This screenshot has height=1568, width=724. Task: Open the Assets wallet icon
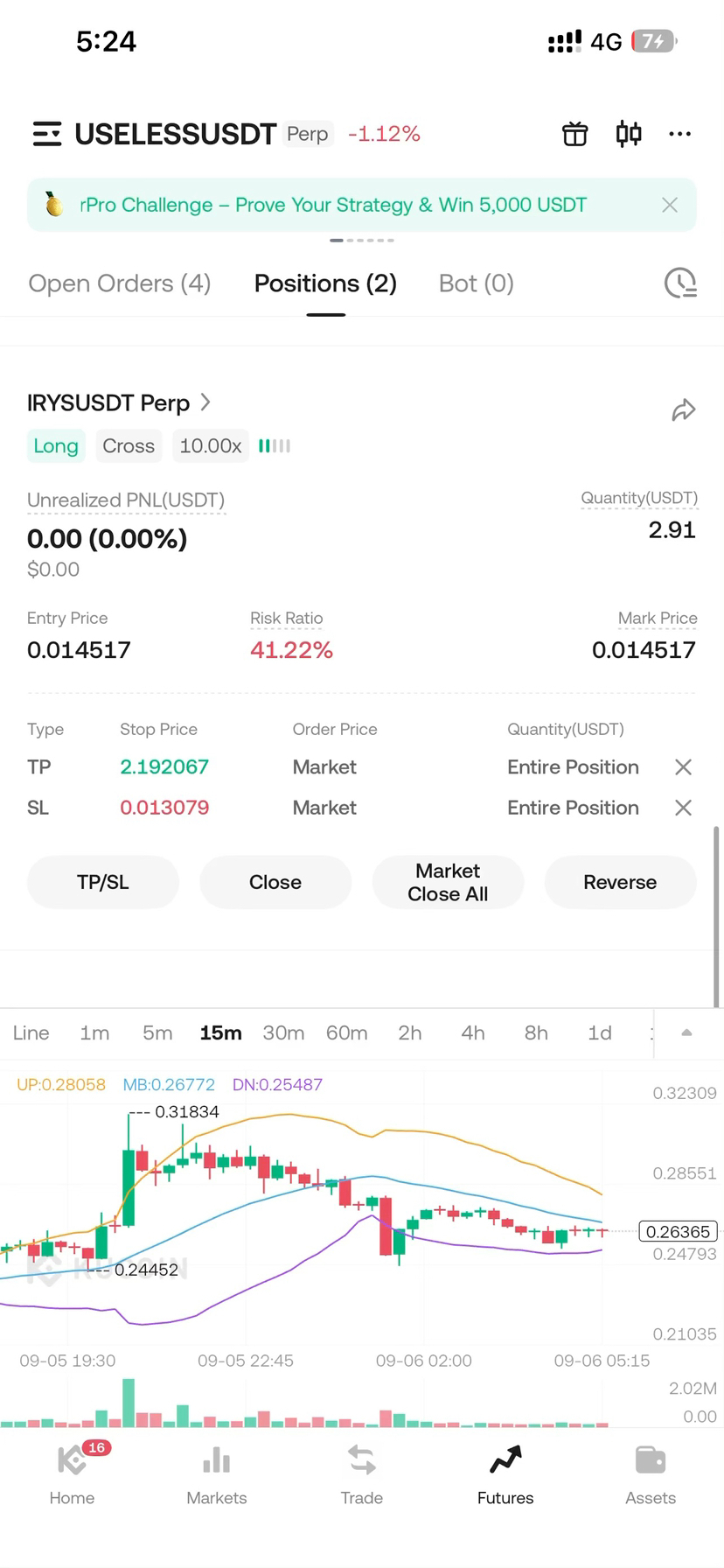point(650,1474)
